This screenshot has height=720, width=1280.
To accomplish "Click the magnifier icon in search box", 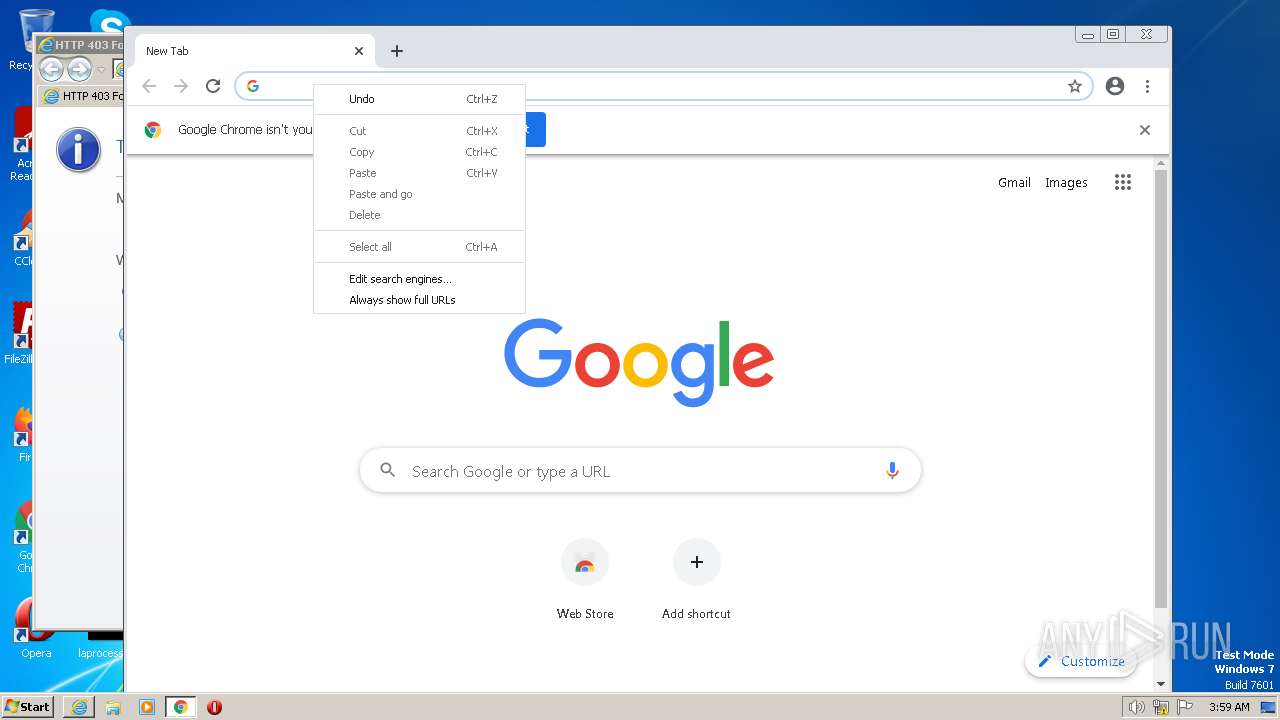I will coord(388,470).
